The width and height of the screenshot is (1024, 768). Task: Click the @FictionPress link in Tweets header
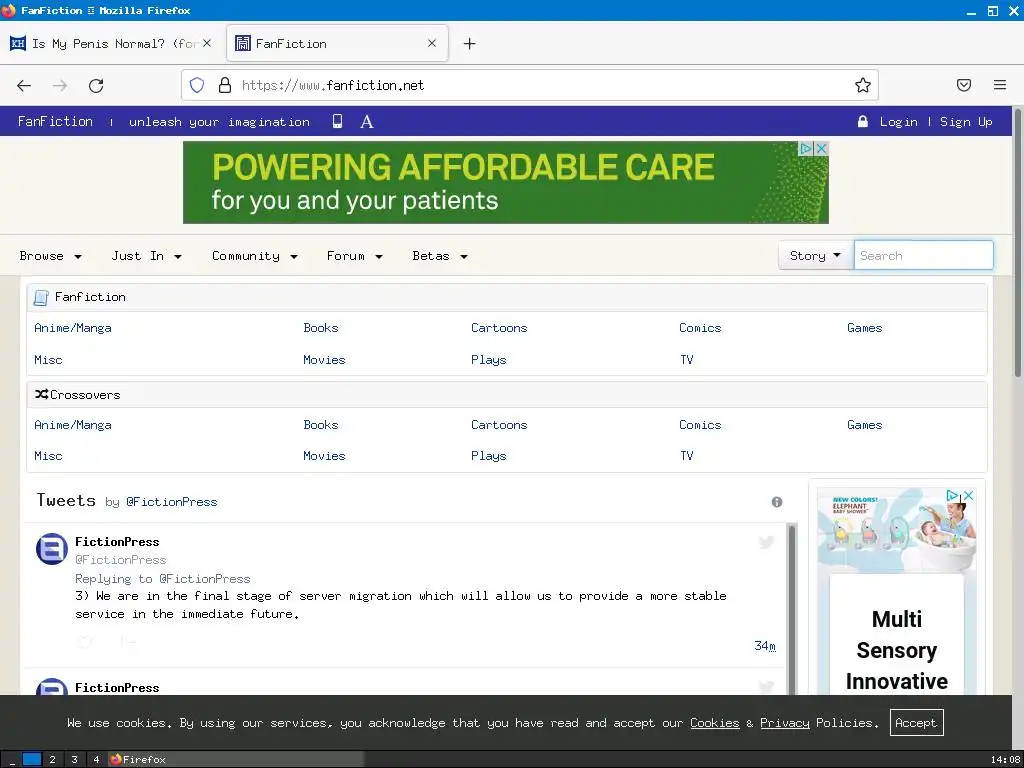pyautogui.click(x=172, y=502)
